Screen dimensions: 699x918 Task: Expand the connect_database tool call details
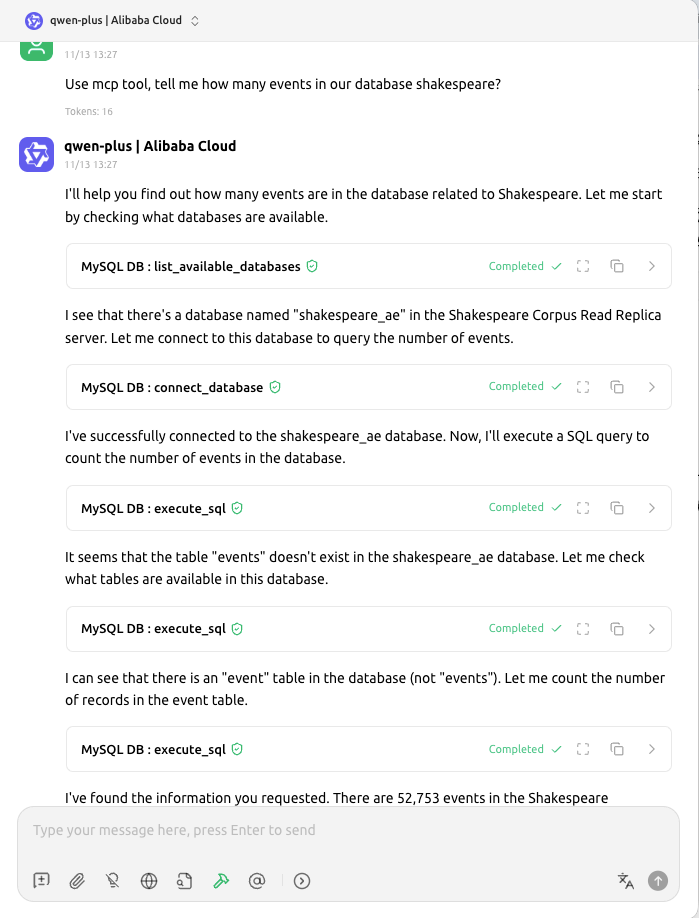(652, 387)
